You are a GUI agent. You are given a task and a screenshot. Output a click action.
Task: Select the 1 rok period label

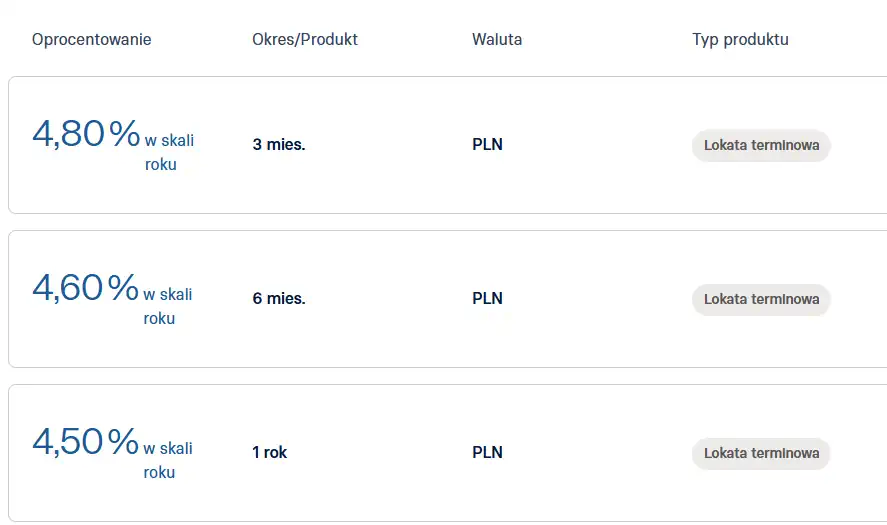click(270, 452)
